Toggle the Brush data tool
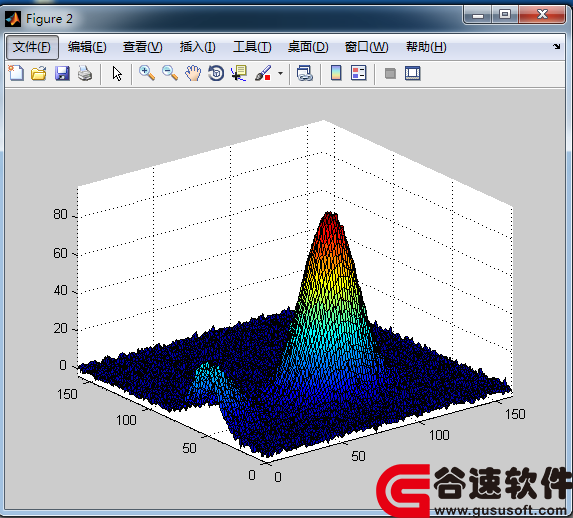 [263, 73]
